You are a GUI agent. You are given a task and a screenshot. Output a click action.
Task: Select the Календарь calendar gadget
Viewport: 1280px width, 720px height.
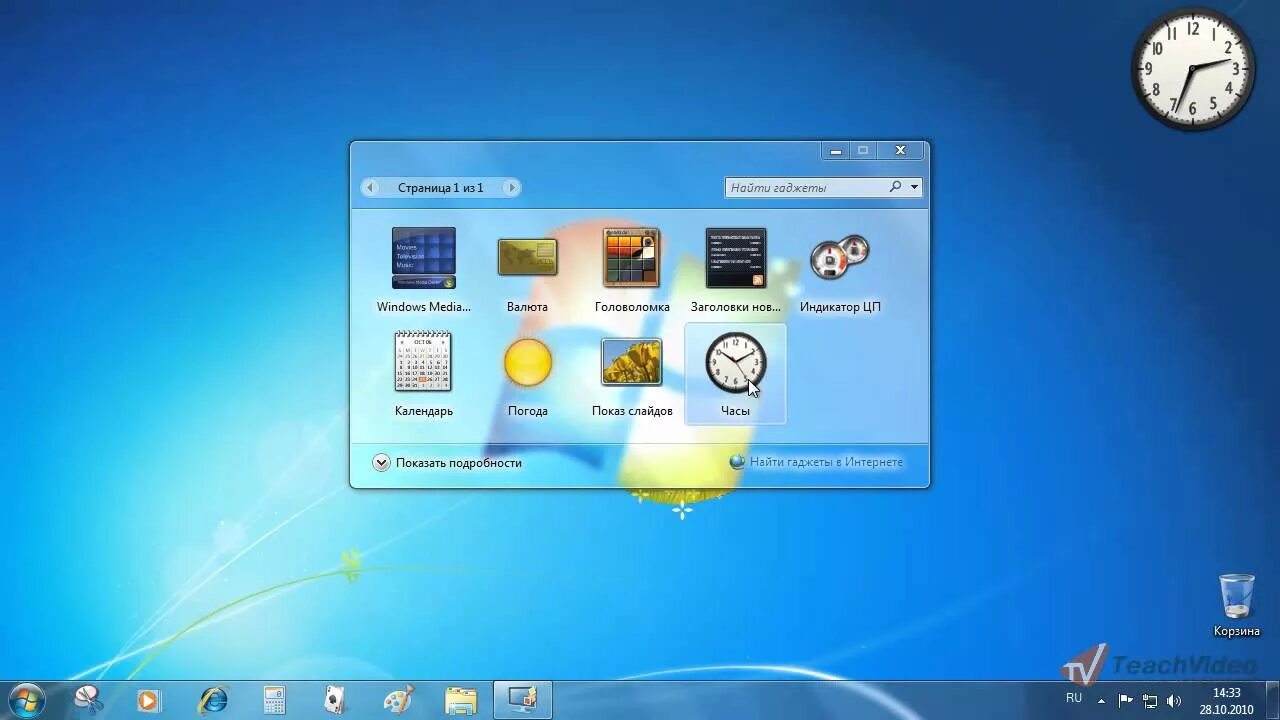424,374
